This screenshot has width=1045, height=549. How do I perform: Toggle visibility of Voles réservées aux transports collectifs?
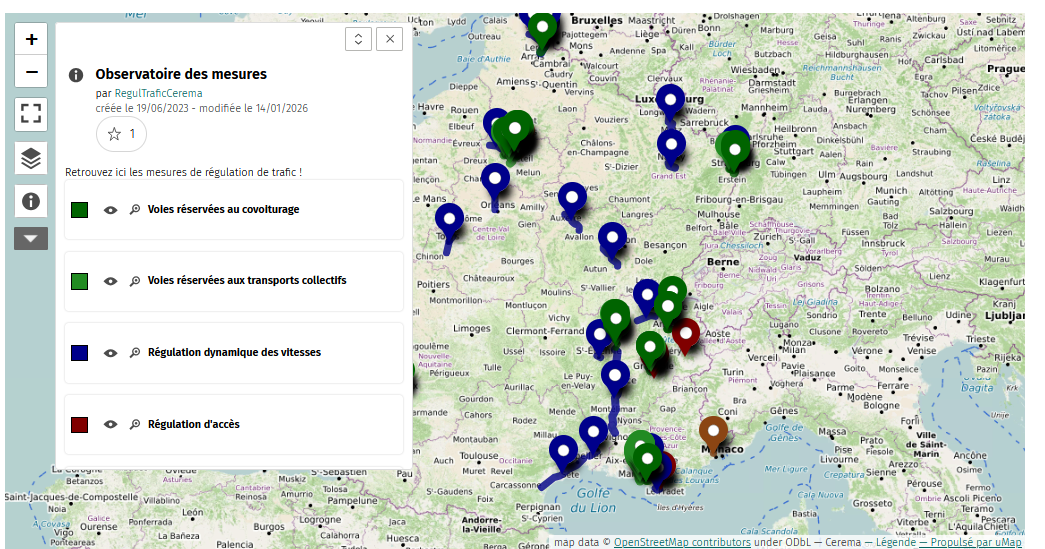[111, 281]
